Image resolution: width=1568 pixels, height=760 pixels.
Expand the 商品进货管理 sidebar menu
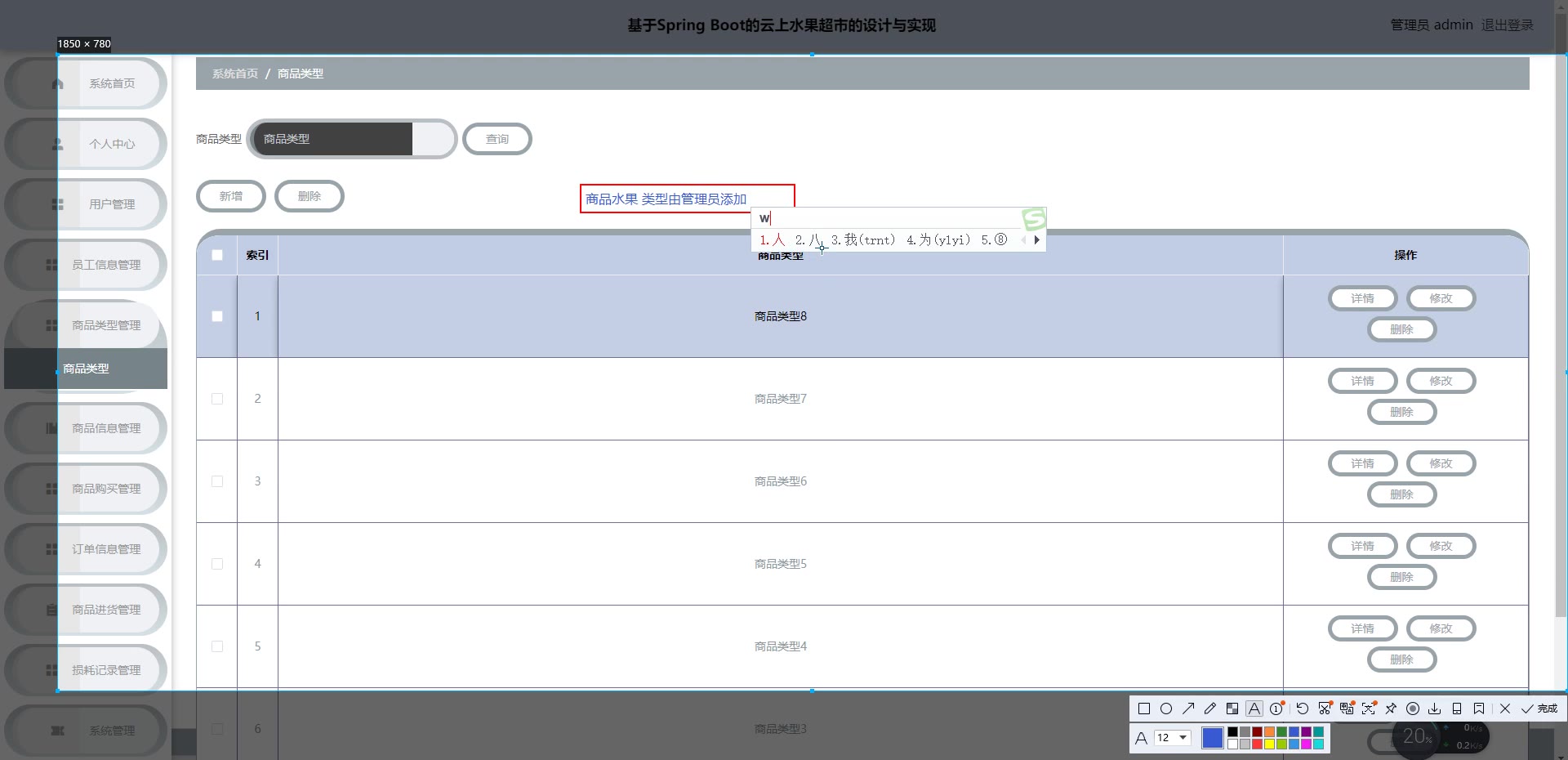[x=86, y=610]
